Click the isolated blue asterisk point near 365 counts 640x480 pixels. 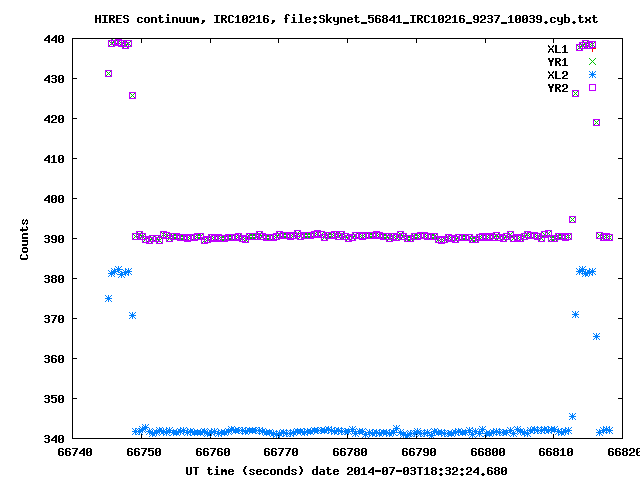596,336
